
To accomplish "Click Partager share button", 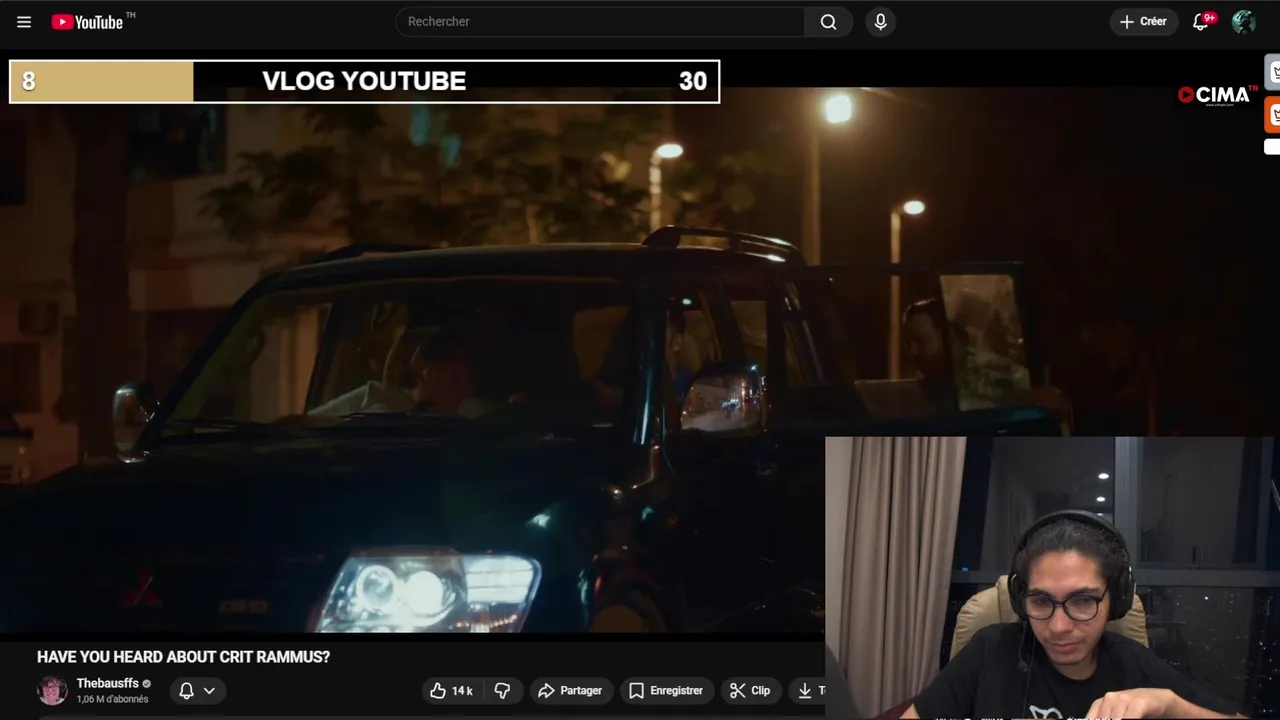I will pos(570,690).
